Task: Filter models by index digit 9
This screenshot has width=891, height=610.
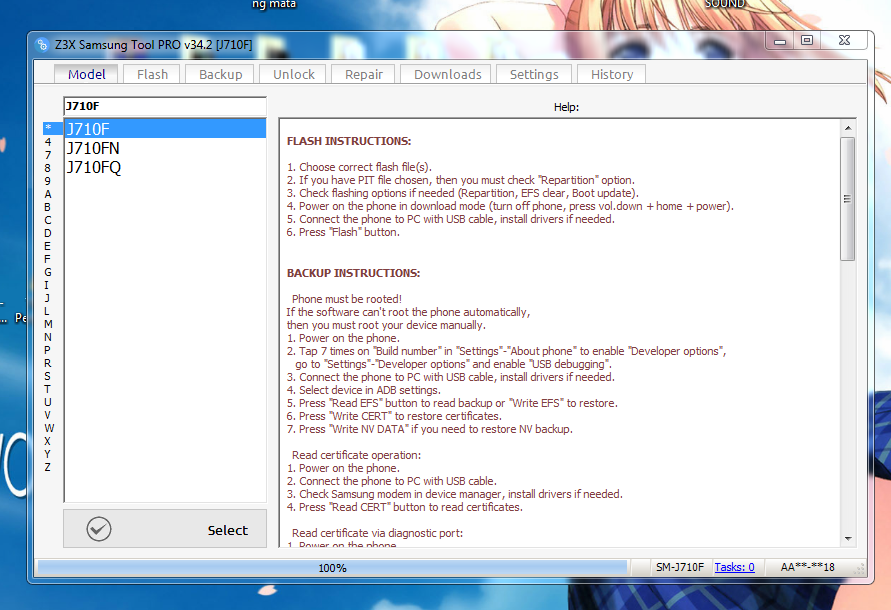Action: click(48, 181)
